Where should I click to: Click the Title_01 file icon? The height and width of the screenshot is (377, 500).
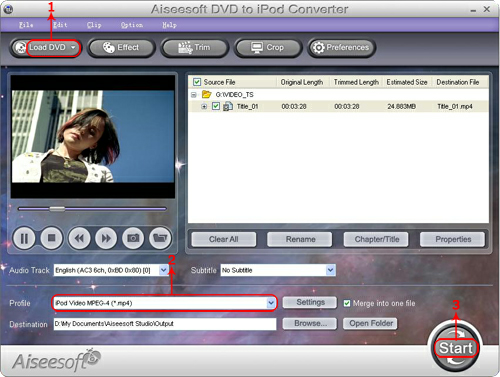coord(228,106)
